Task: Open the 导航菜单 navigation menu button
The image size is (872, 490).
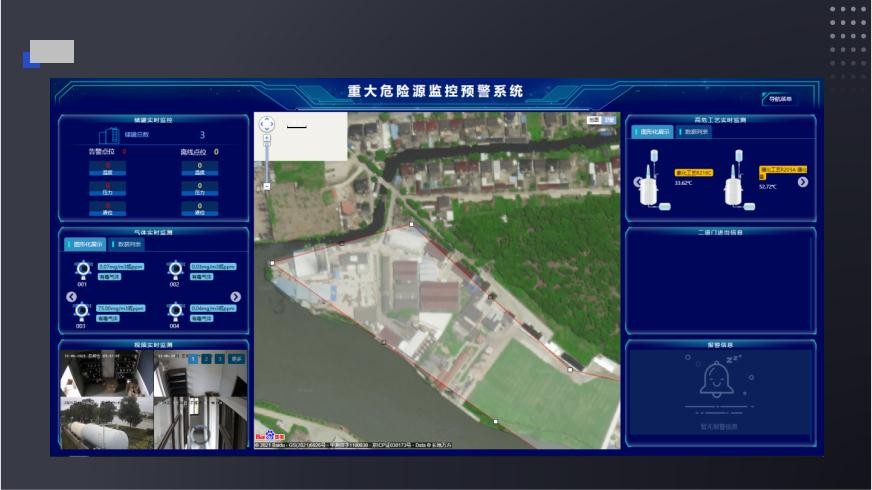Action: [779, 99]
